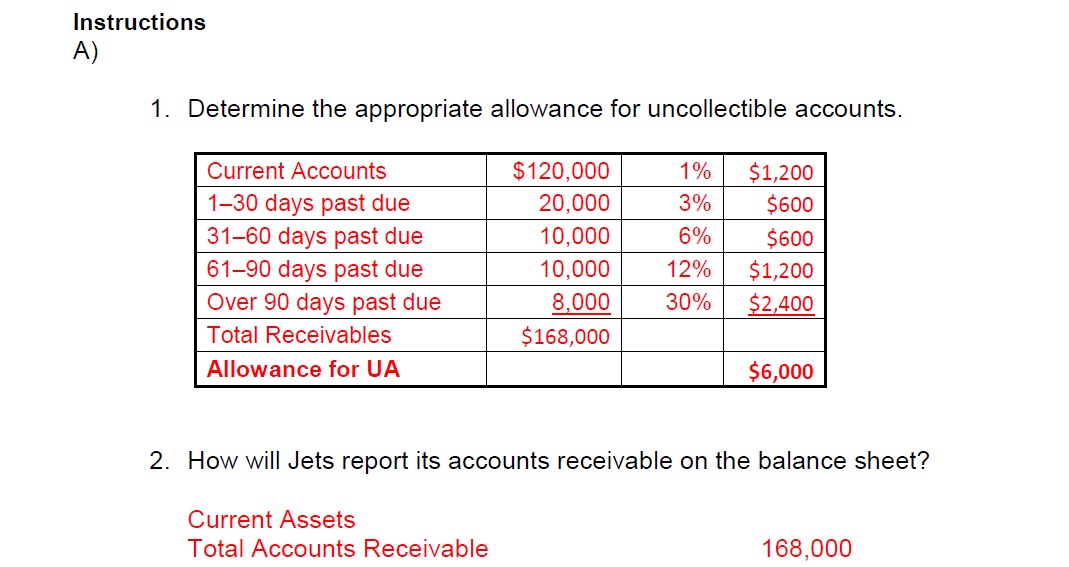Select the "31–60 days past due" cell

click(314, 237)
